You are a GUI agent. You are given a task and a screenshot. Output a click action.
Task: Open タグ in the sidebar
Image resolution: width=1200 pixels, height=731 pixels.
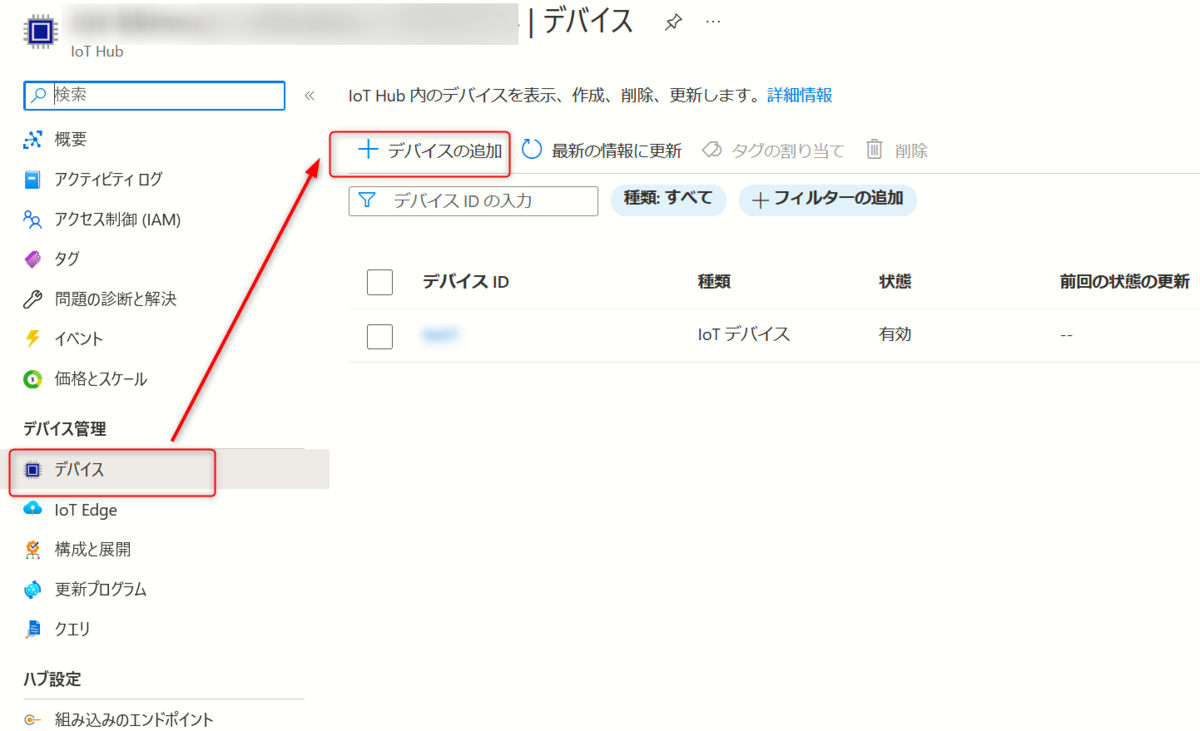[67, 259]
